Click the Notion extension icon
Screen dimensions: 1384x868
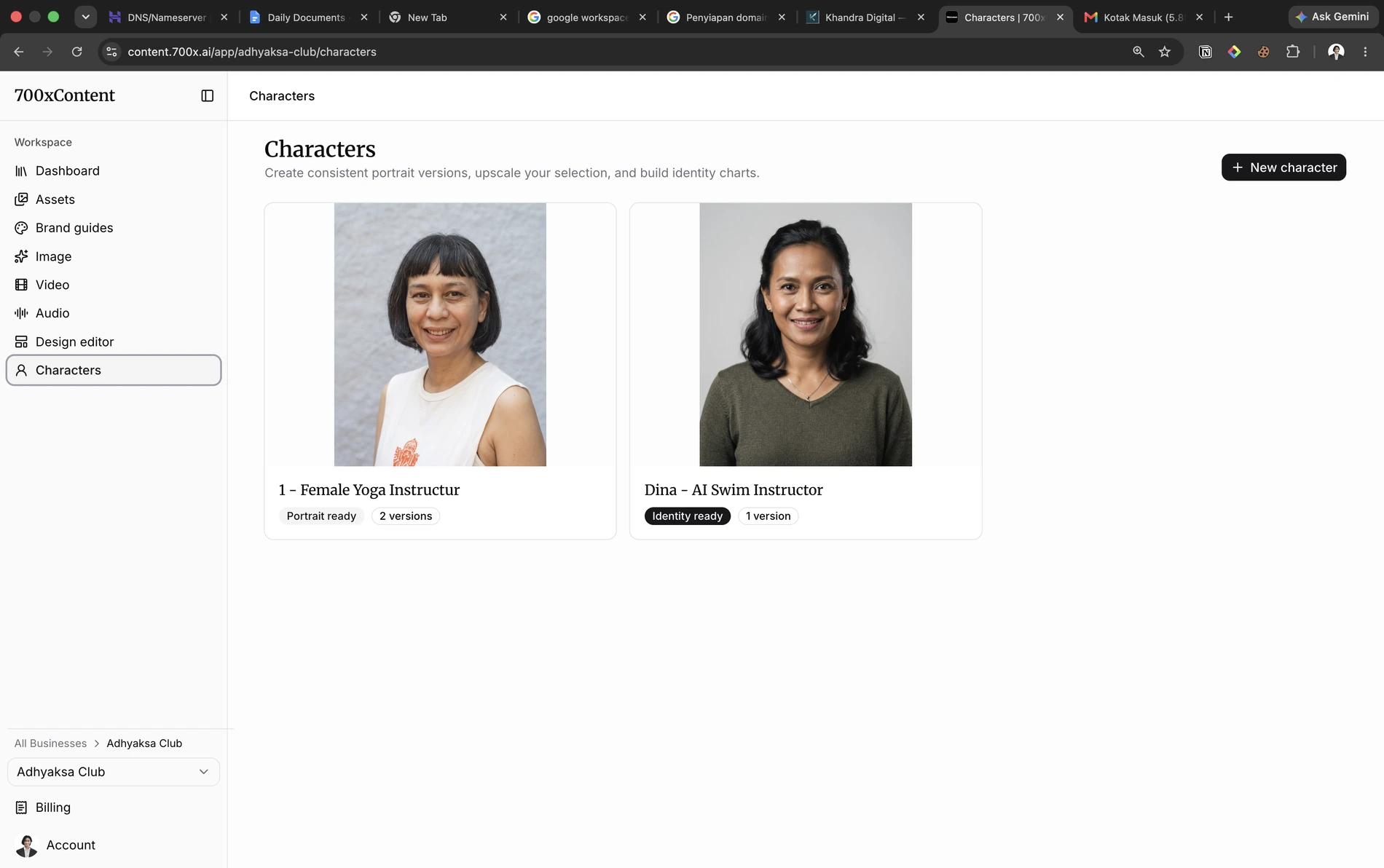[x=1206, y=52]
